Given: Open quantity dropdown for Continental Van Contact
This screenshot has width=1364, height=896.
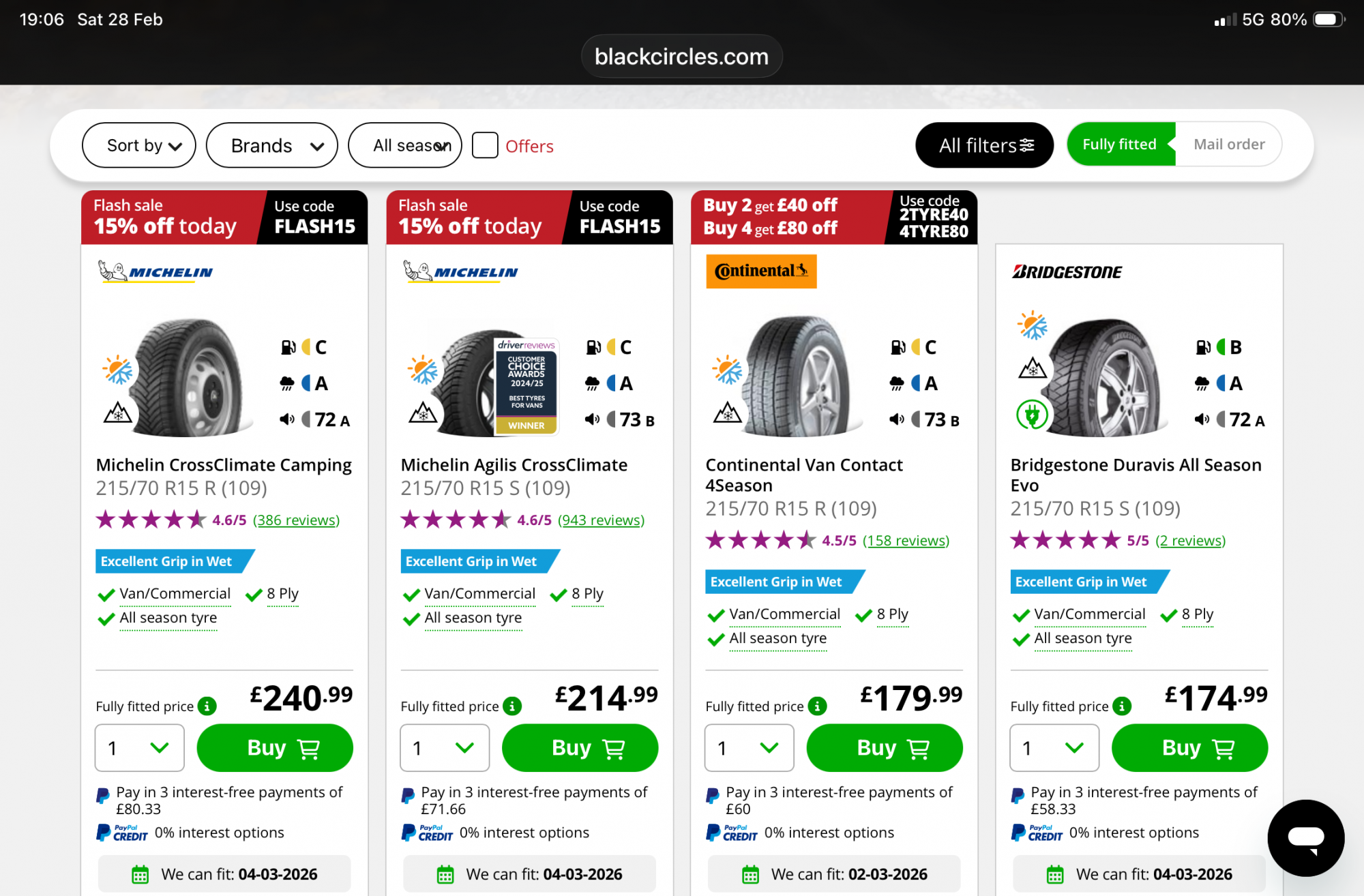Looking at the screenshot, I should click(749, 748).
